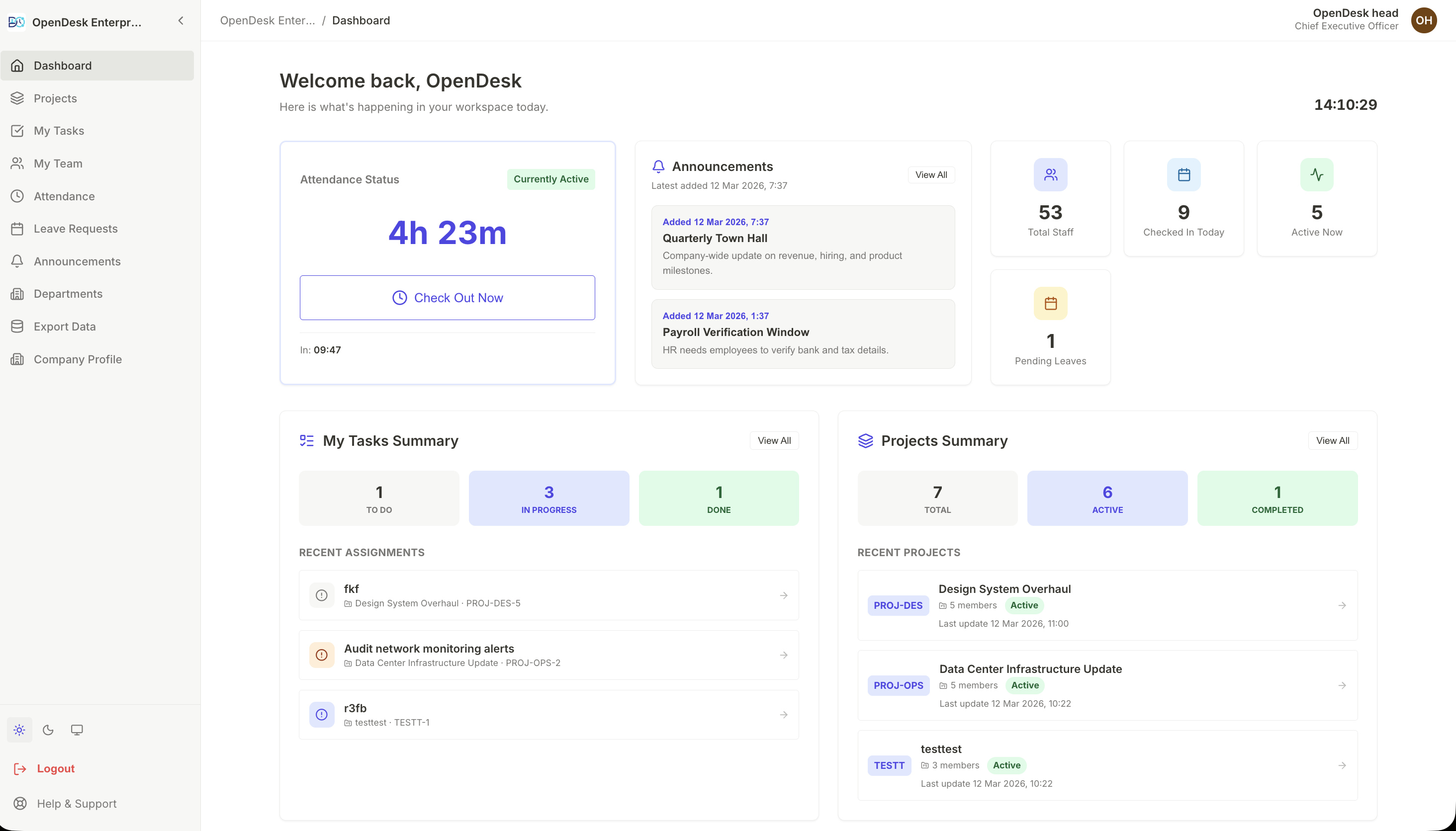1456x831 pixels.
Task: Click the Leave Requests calendar icon in sidebar
Action: coord(17,229)
